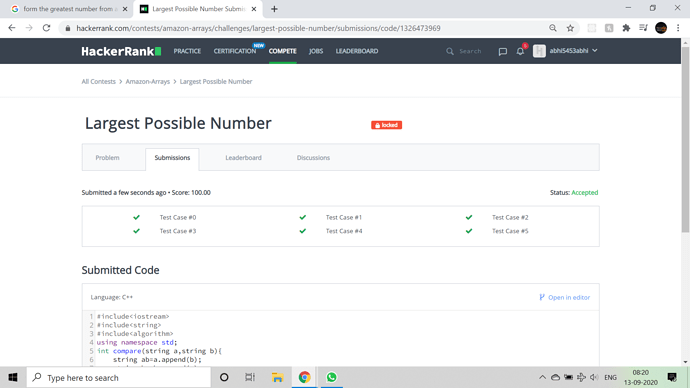Screen dimensions: 690x388
Task: Open Chrome three-dot menu
Action: pos(678,28)
